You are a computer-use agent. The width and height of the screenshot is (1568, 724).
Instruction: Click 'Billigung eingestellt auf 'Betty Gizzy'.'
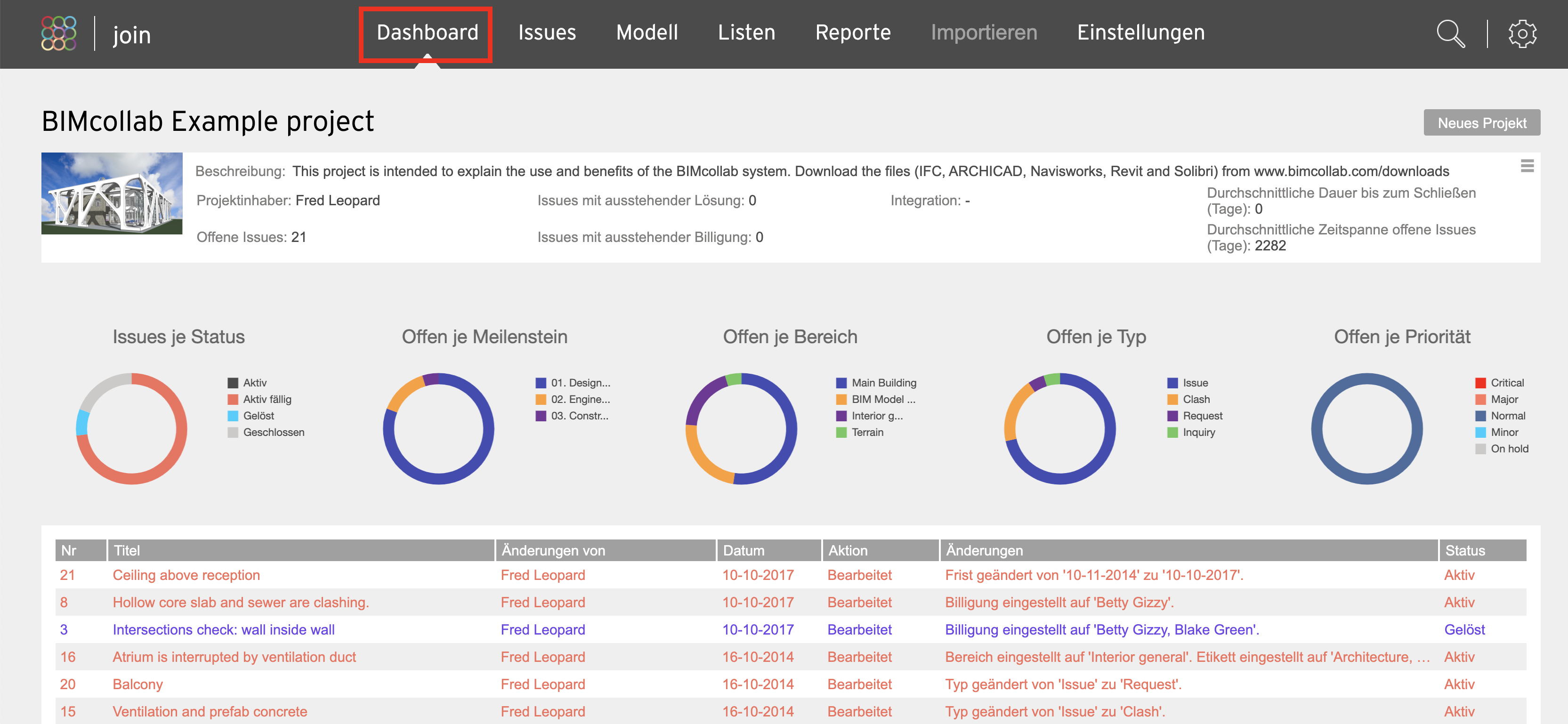click(x=1059, y=603)
